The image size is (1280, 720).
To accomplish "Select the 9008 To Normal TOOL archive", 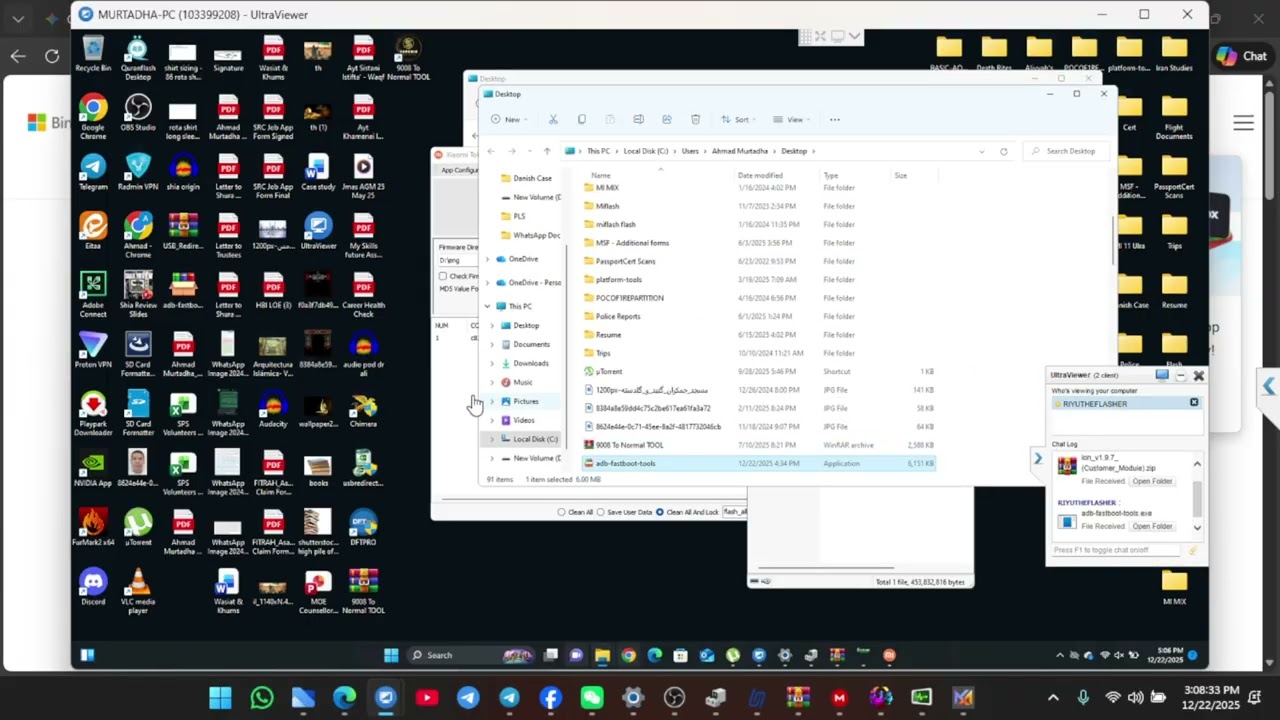I will 760,445.
